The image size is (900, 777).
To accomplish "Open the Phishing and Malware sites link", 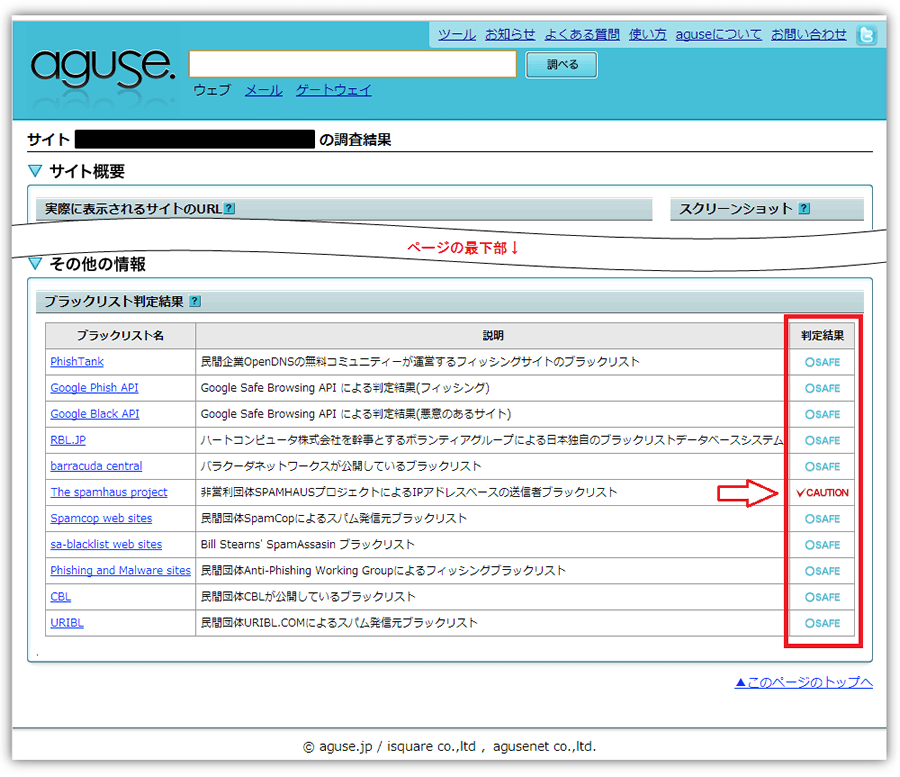I will [121, 570].
